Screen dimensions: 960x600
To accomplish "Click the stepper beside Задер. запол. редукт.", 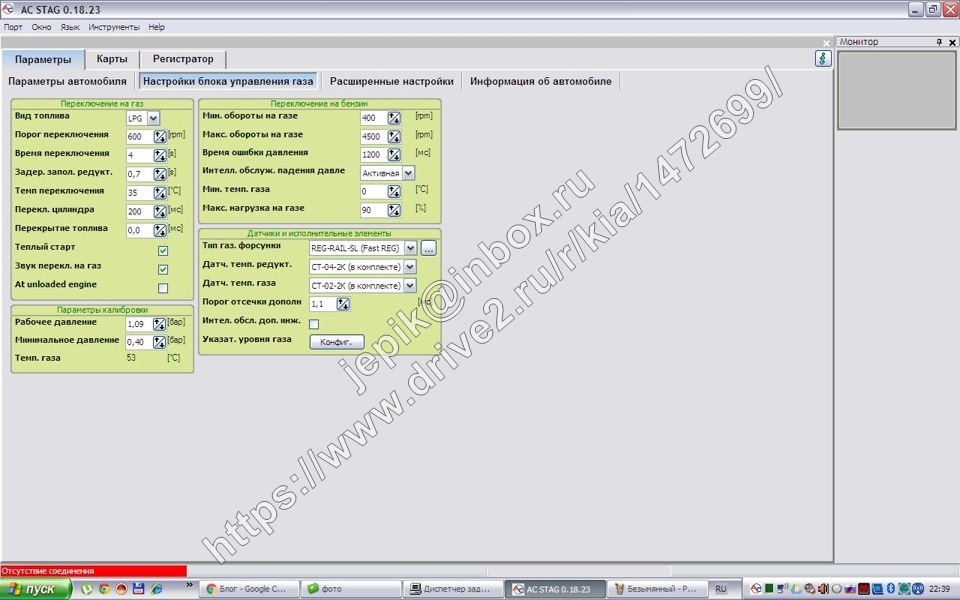I will (160, 174).
